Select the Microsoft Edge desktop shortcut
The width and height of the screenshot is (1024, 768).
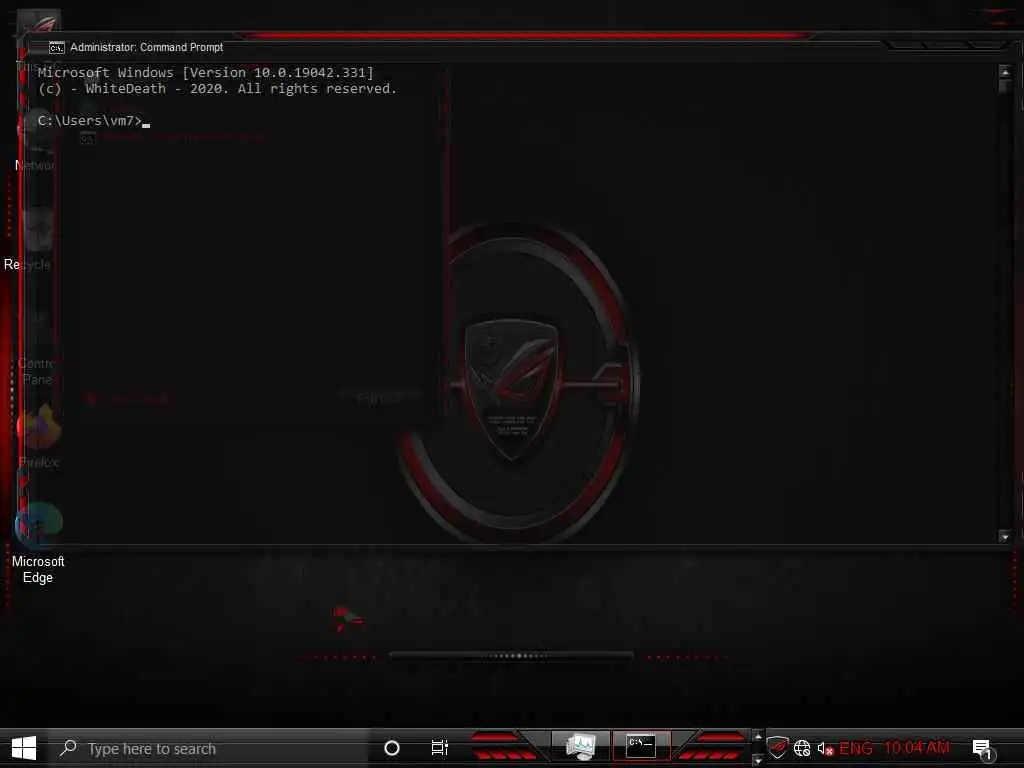38,543
